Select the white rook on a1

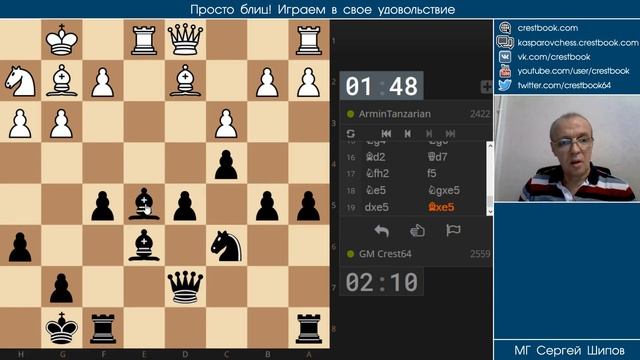tap(309, 40)
